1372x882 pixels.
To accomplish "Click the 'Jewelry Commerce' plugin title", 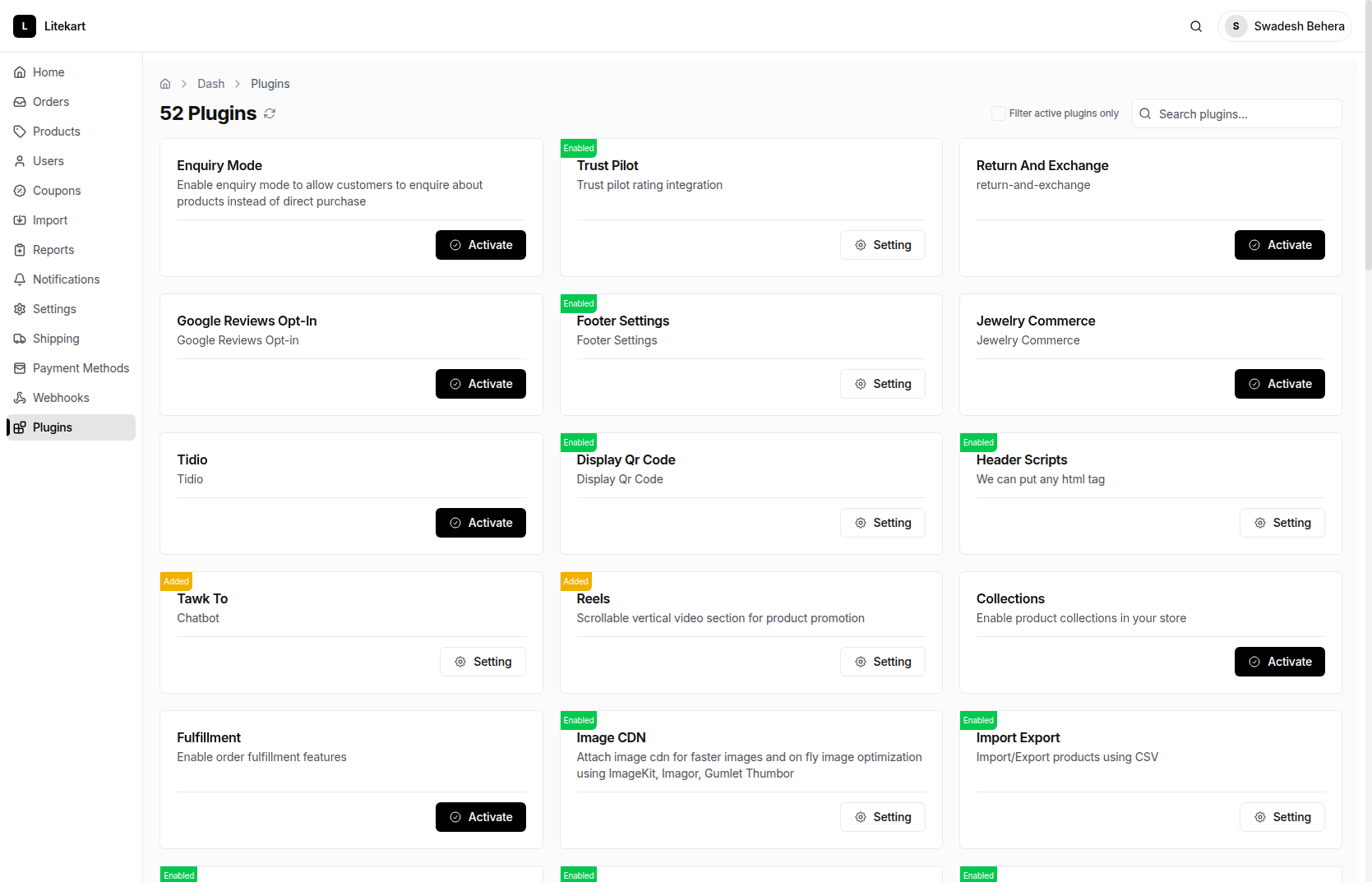I will tap(1036, 321).
